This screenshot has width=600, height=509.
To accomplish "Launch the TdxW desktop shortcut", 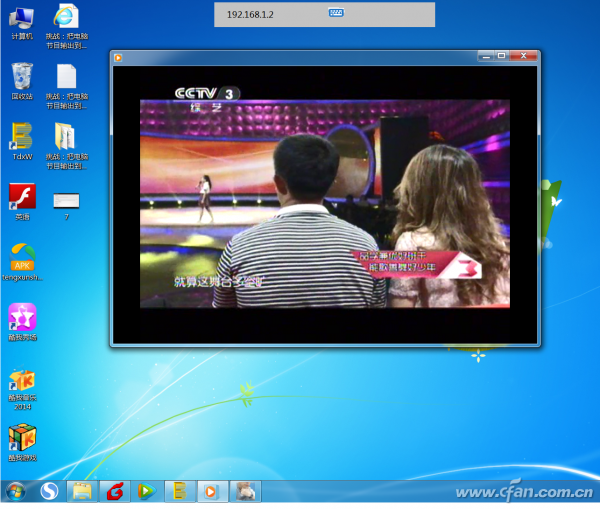I will (22, 141).
